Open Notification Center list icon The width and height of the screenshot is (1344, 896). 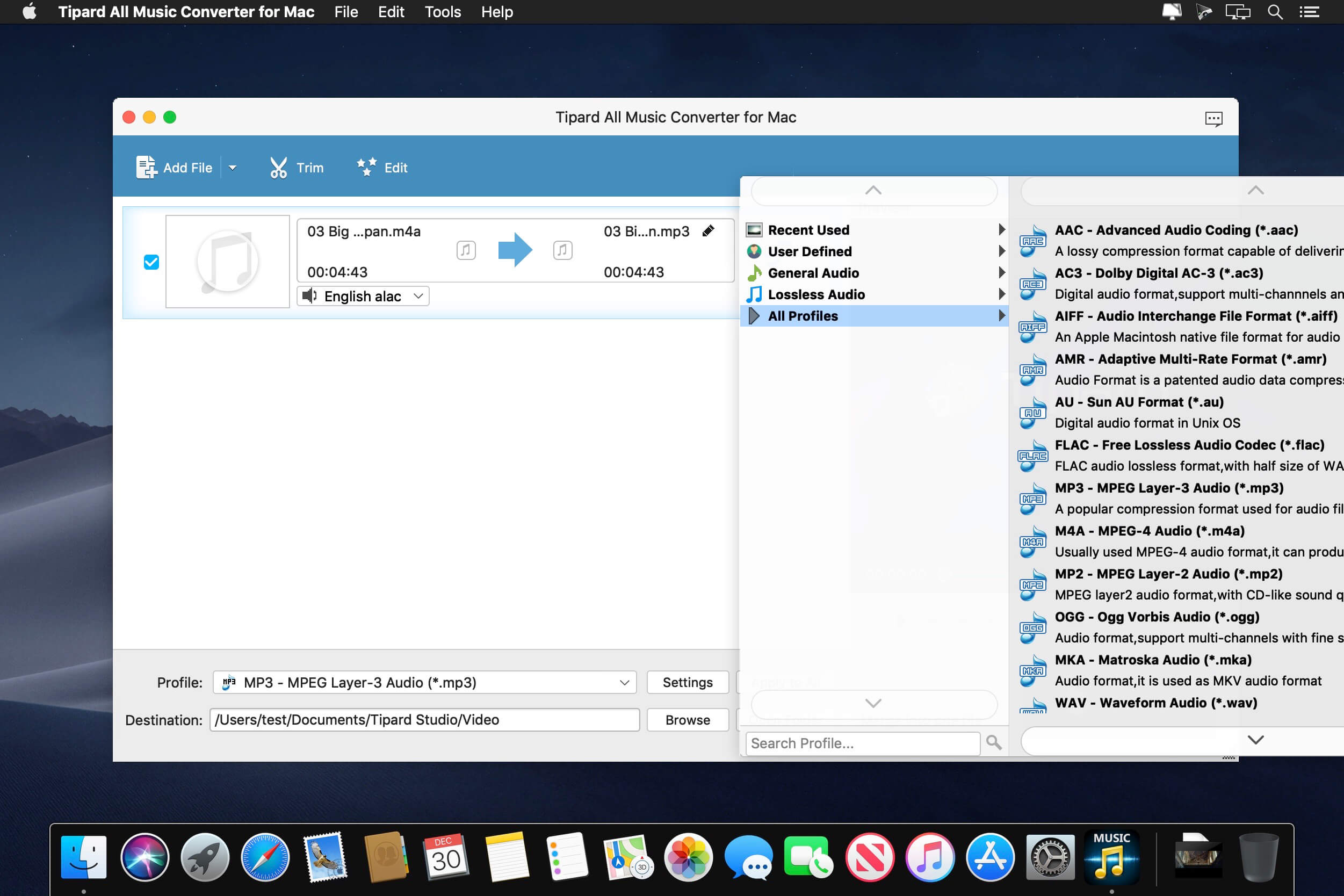(1309, 11)
